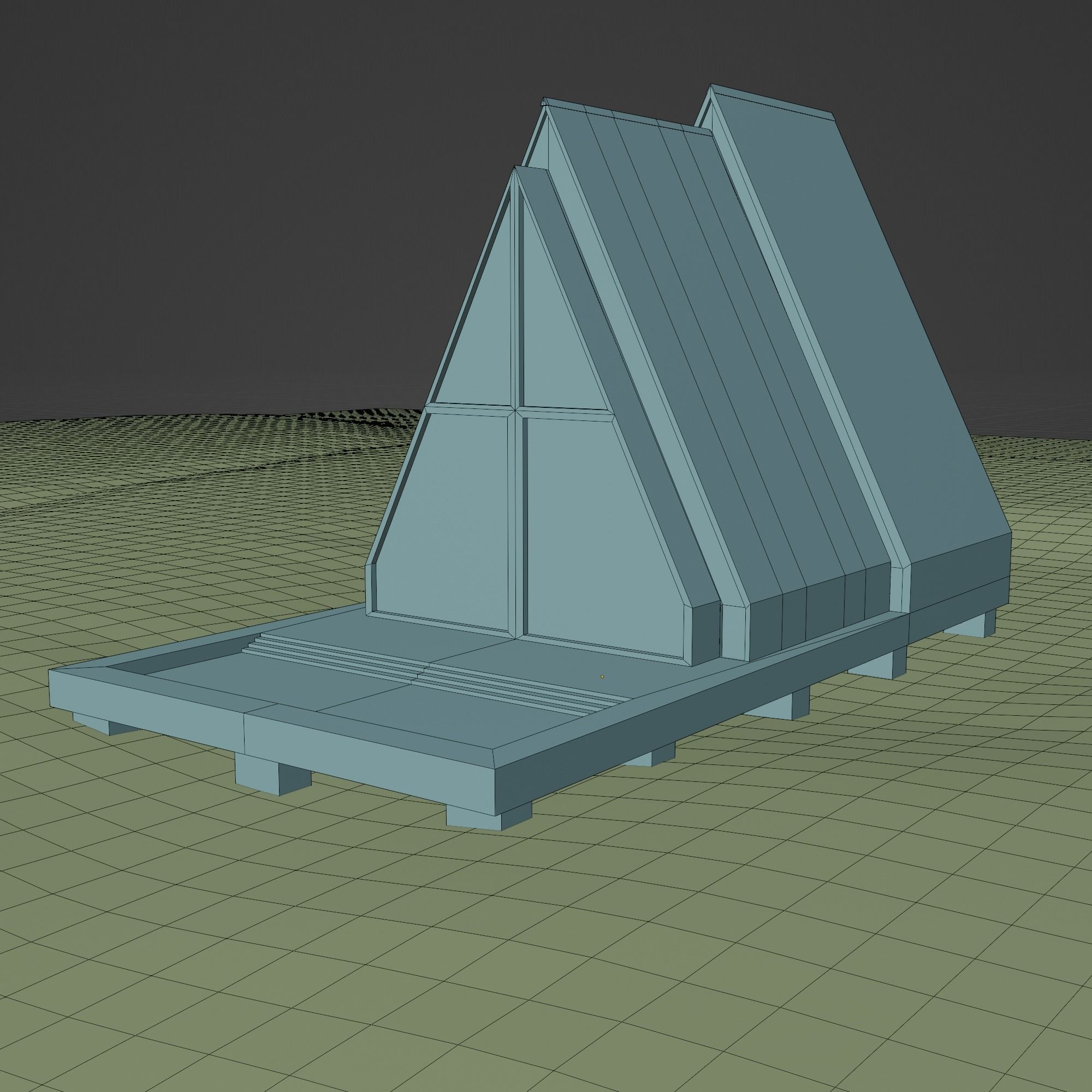
Task: Click the small orange origin point on deck
Action: tap(602, 676)
